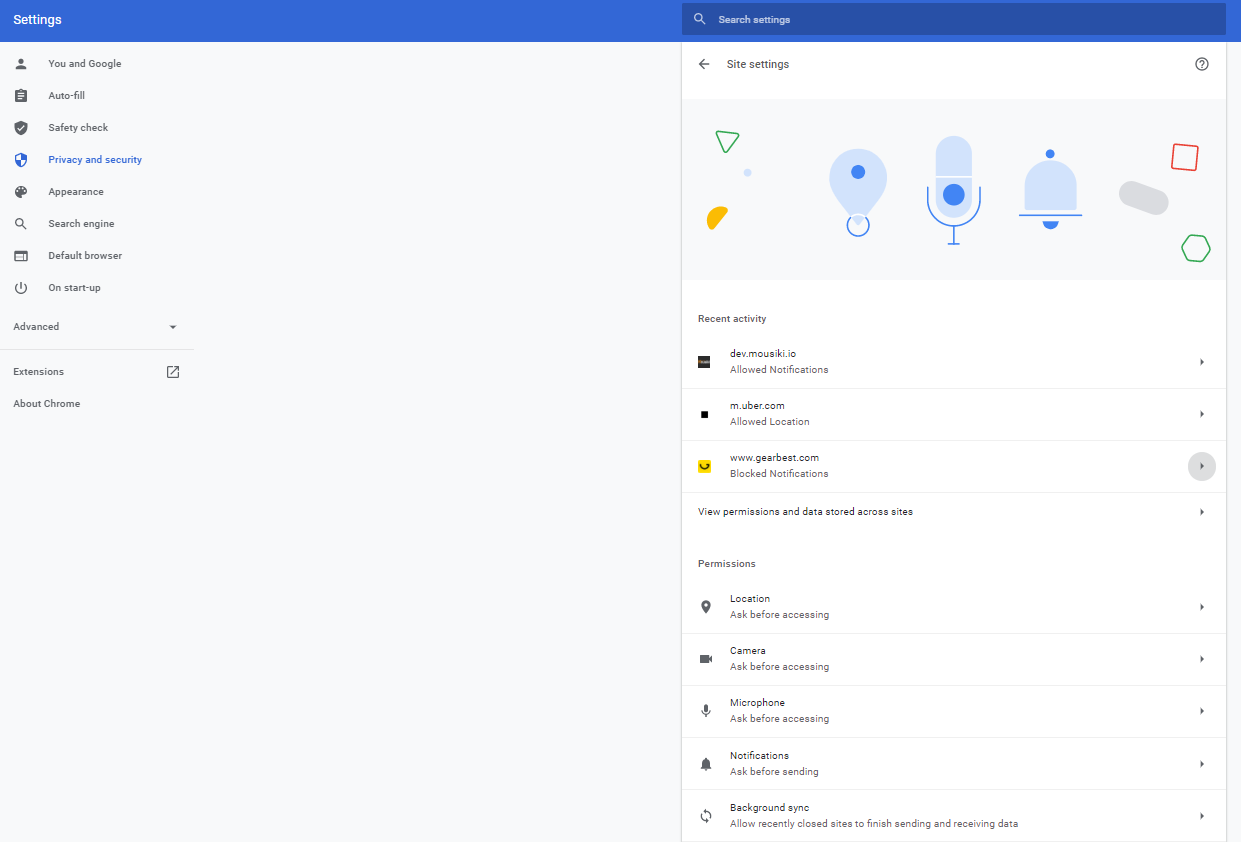
Task: Expand the Advanced section arrow
Action: click(173, 327)
